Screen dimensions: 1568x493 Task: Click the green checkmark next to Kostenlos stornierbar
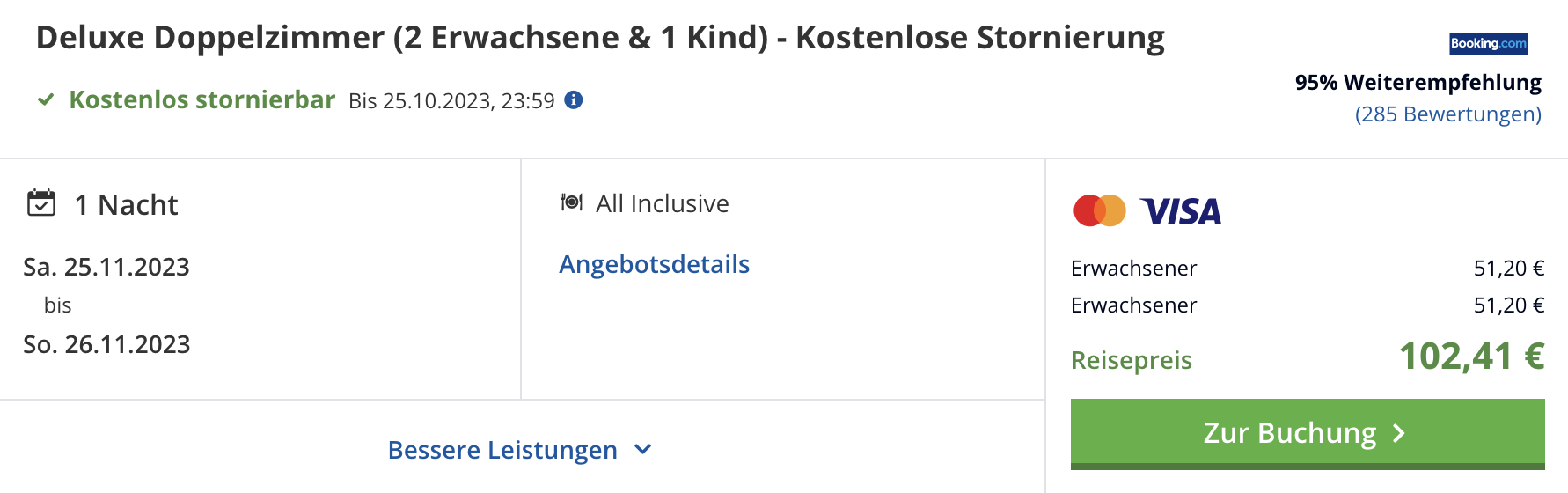(x=46, y=99)
